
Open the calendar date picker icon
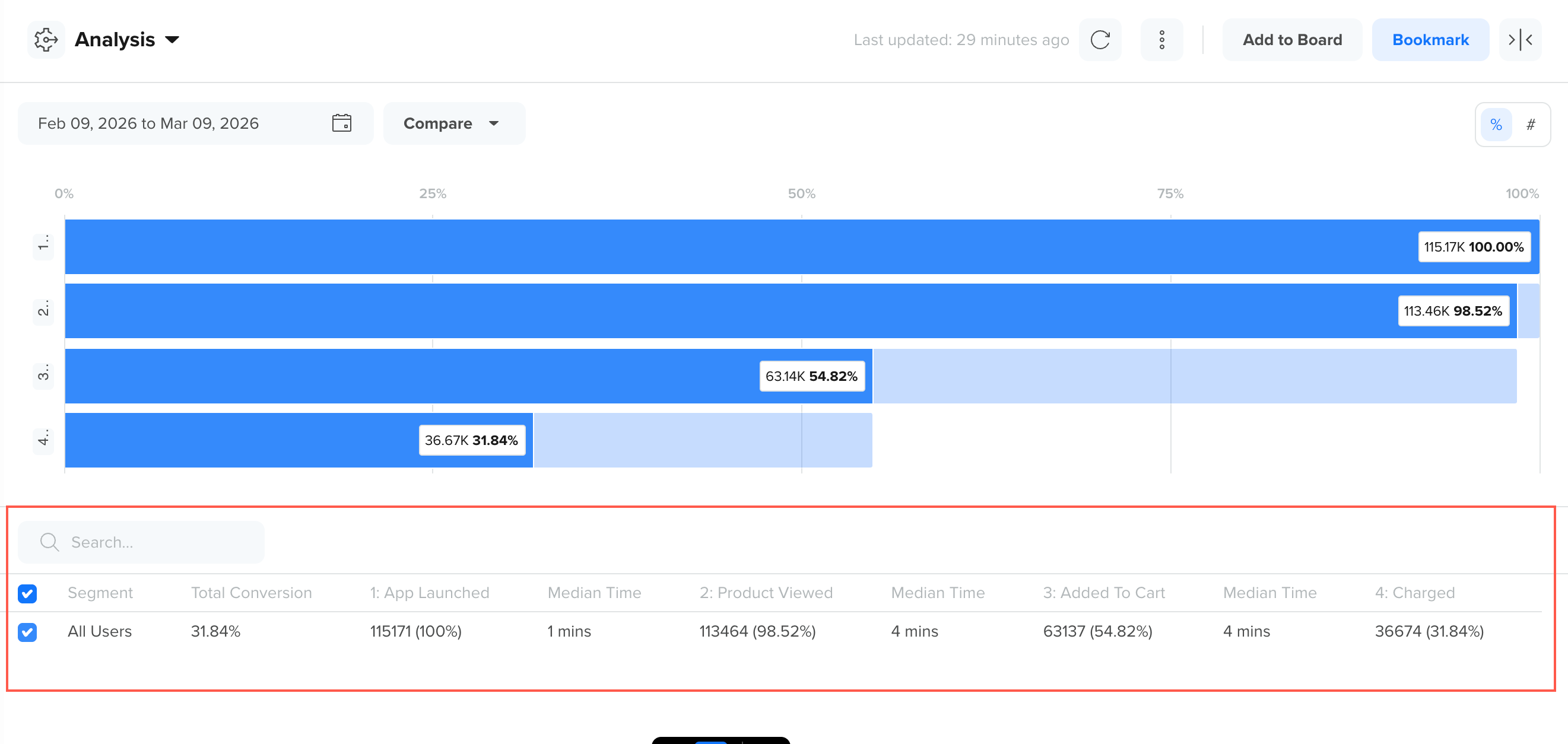341,123
